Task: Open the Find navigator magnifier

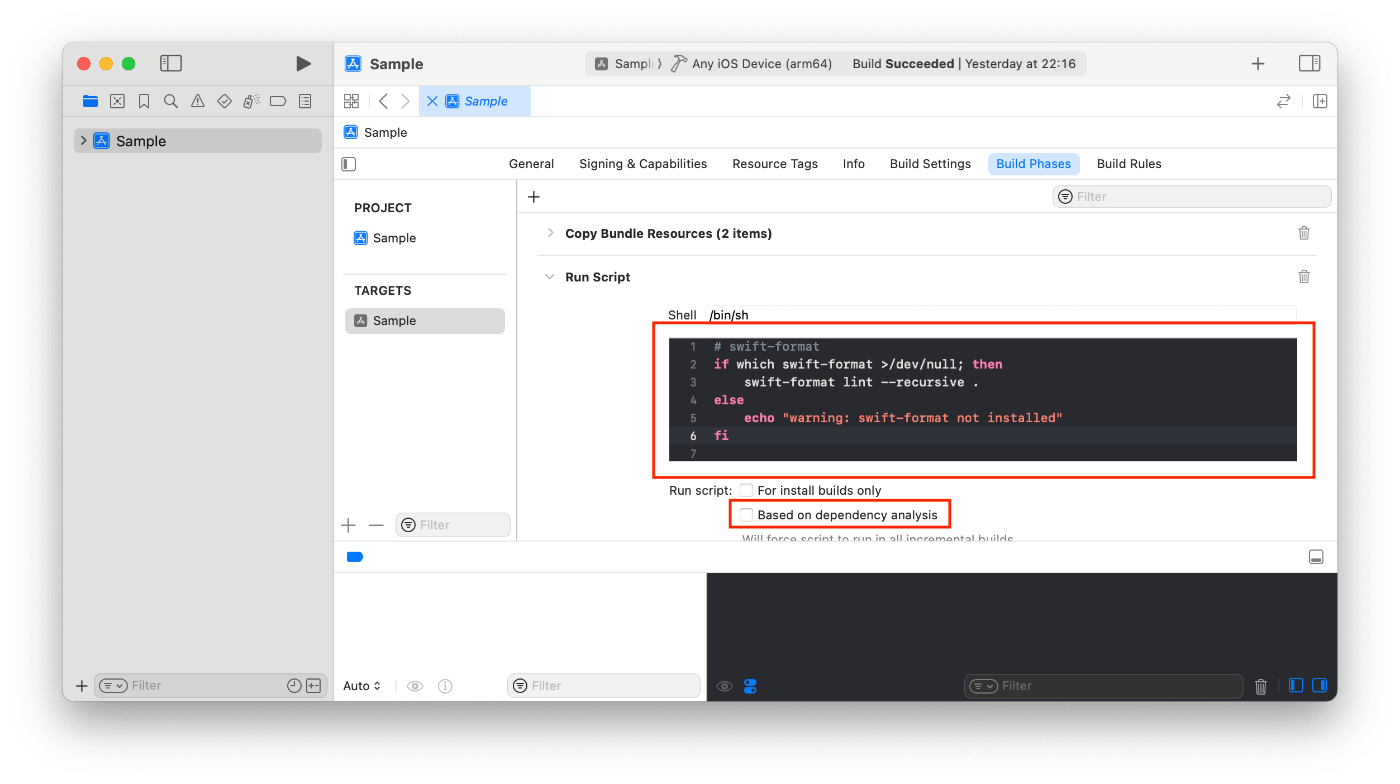Action: pos(171,101)
